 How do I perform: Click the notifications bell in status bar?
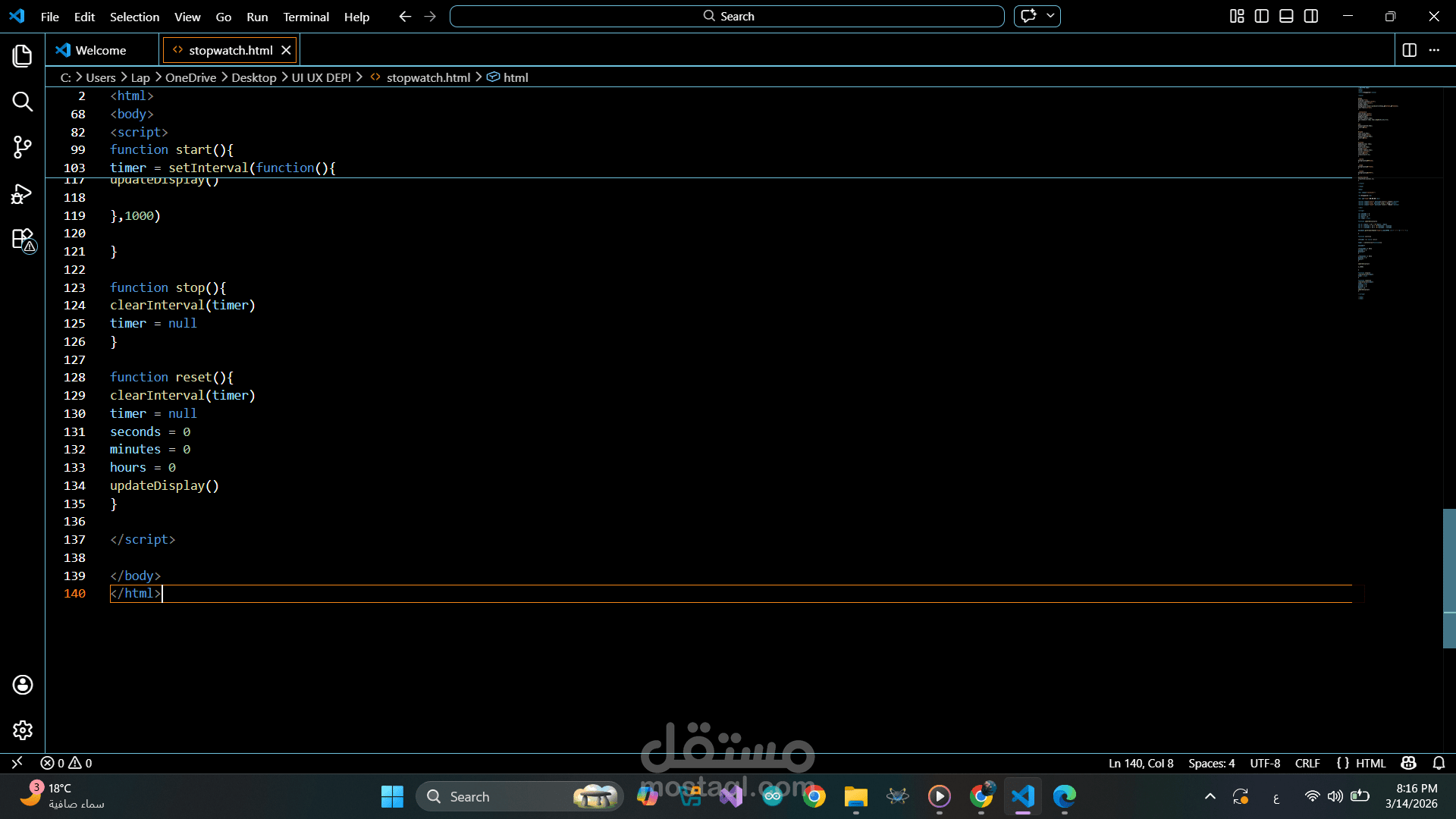(1439, 763)
